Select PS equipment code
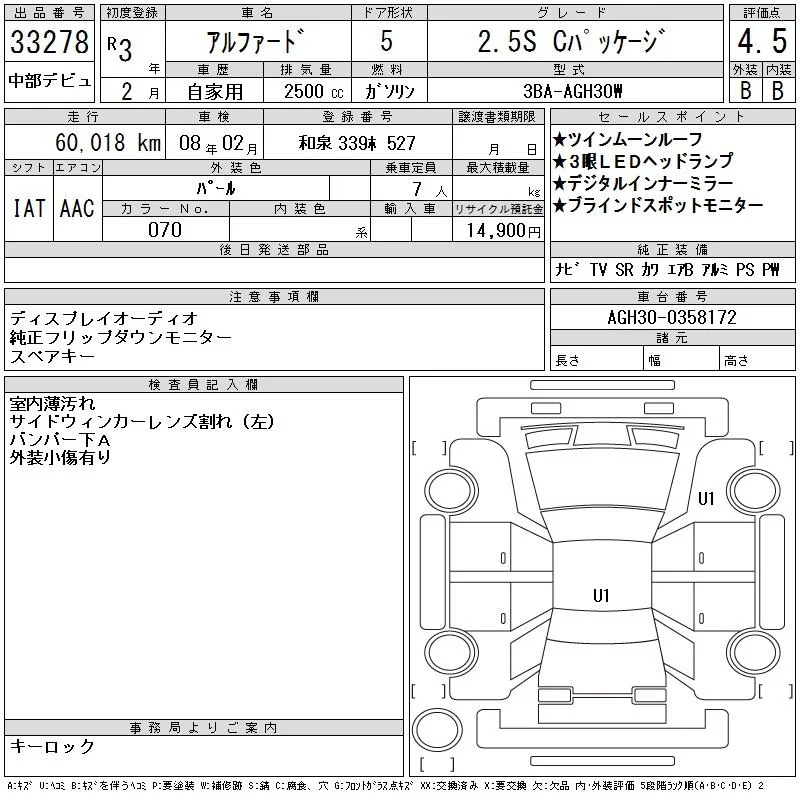 pyautogui.click(x=745, y=269)
